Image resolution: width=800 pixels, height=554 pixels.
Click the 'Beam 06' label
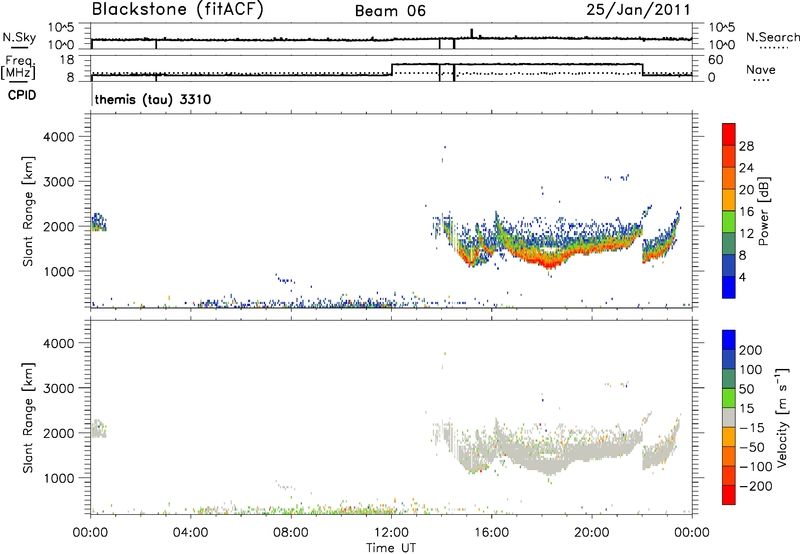click(x=390, y=11)
